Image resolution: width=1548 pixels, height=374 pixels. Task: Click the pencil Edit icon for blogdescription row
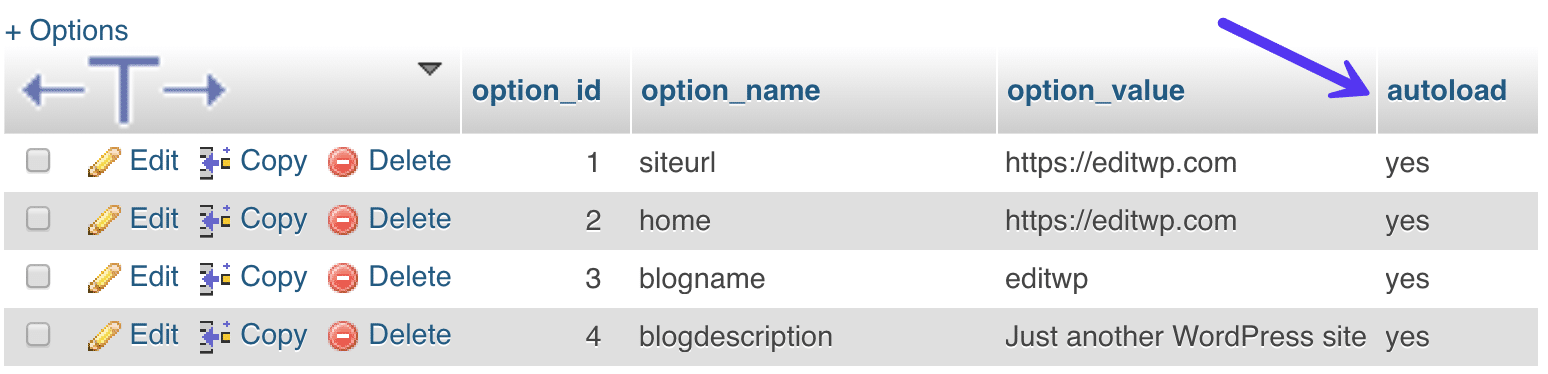tap(104, 336)
